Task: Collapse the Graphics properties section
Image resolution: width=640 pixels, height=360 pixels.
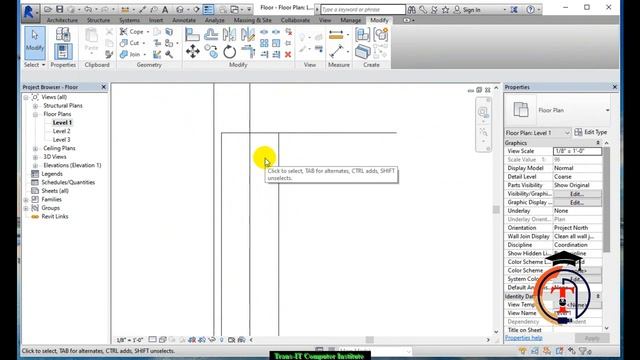Action: click(x=598, y=143)
